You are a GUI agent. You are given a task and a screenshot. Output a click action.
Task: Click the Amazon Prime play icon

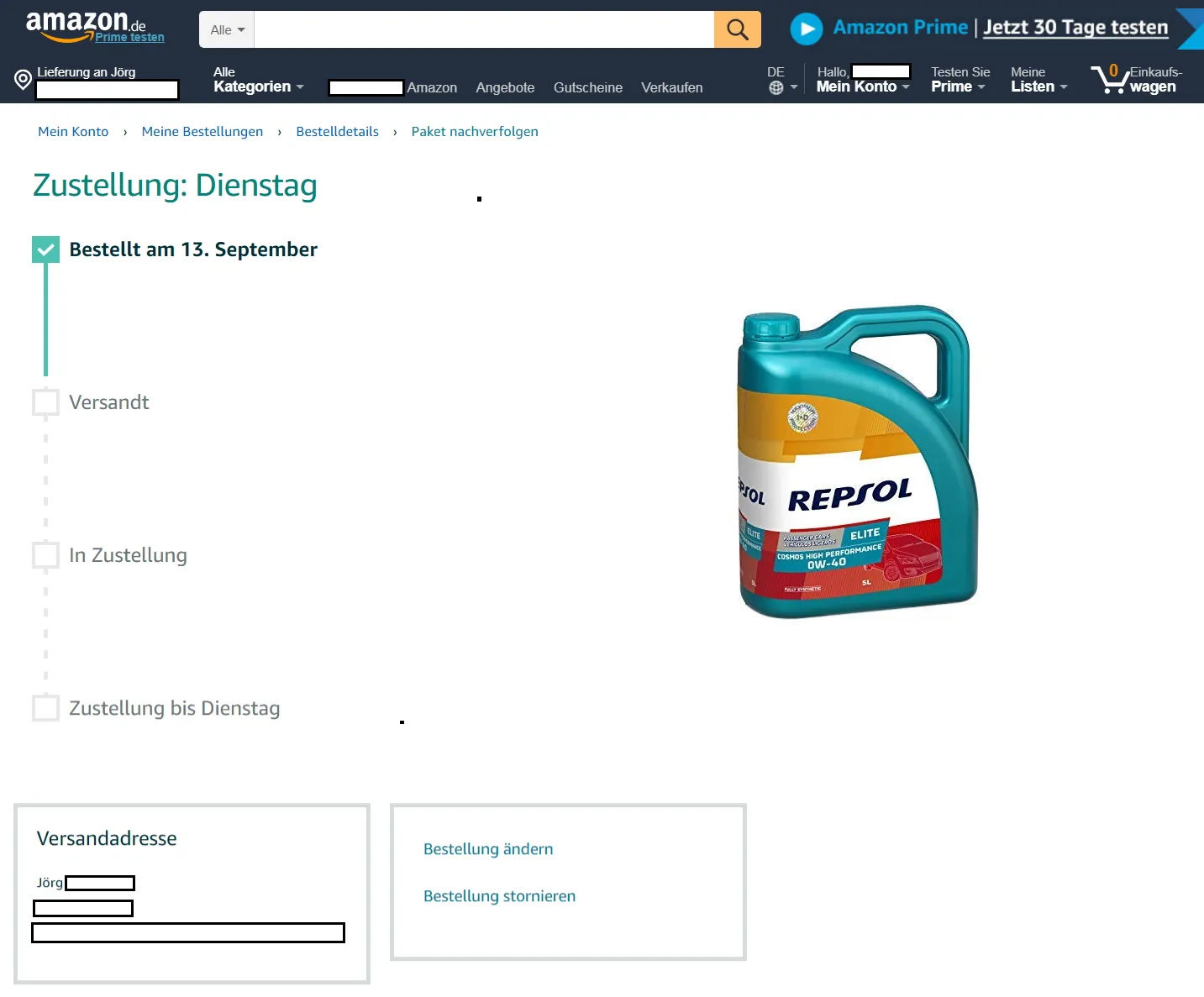point(807,29)
